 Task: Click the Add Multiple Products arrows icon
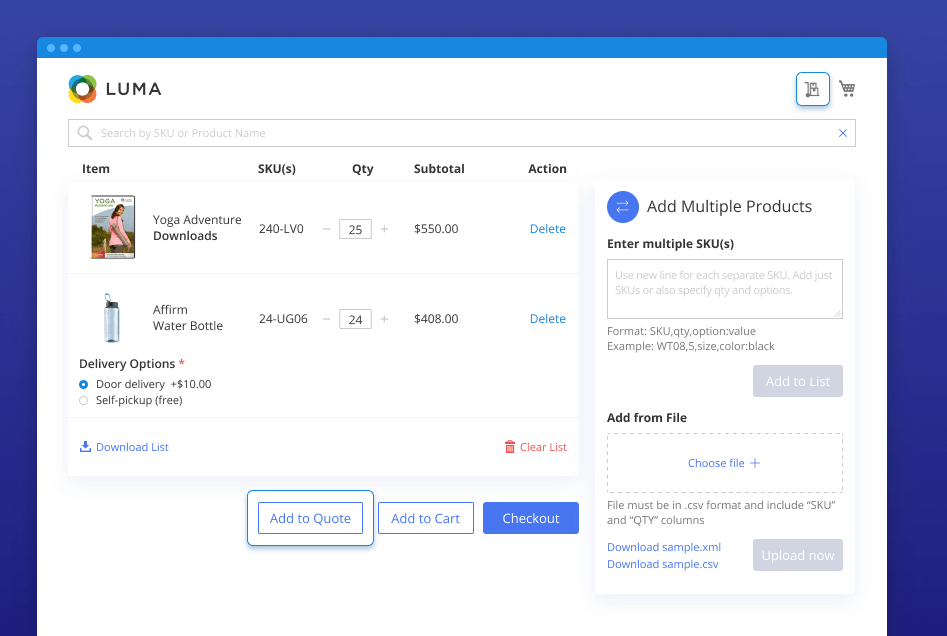click(x=623, y=207)
